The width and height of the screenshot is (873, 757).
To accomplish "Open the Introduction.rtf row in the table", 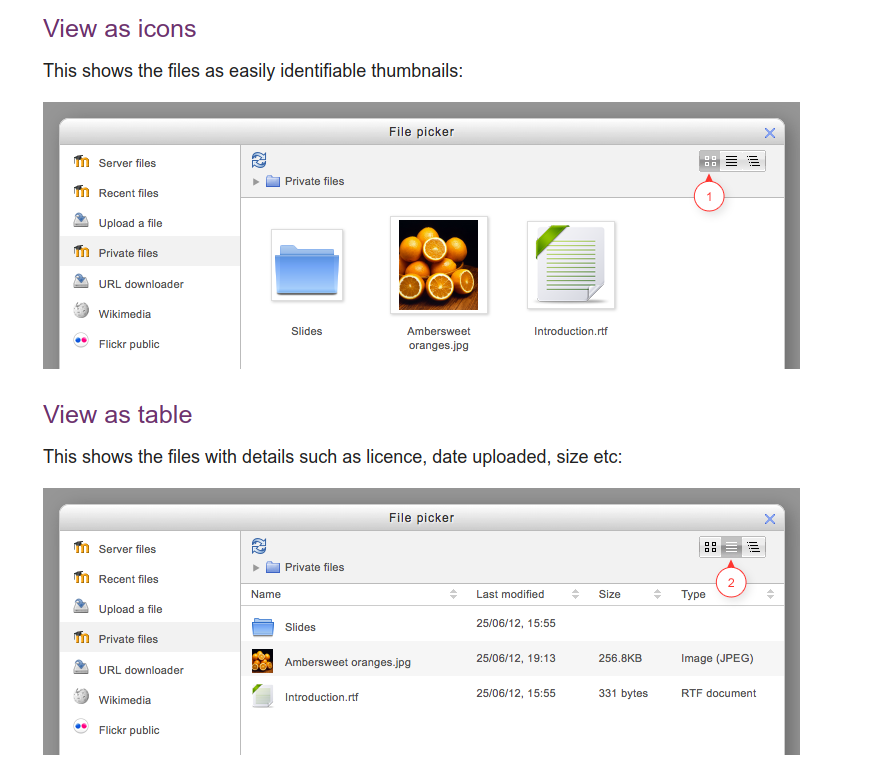I will (x=321, y=697).
